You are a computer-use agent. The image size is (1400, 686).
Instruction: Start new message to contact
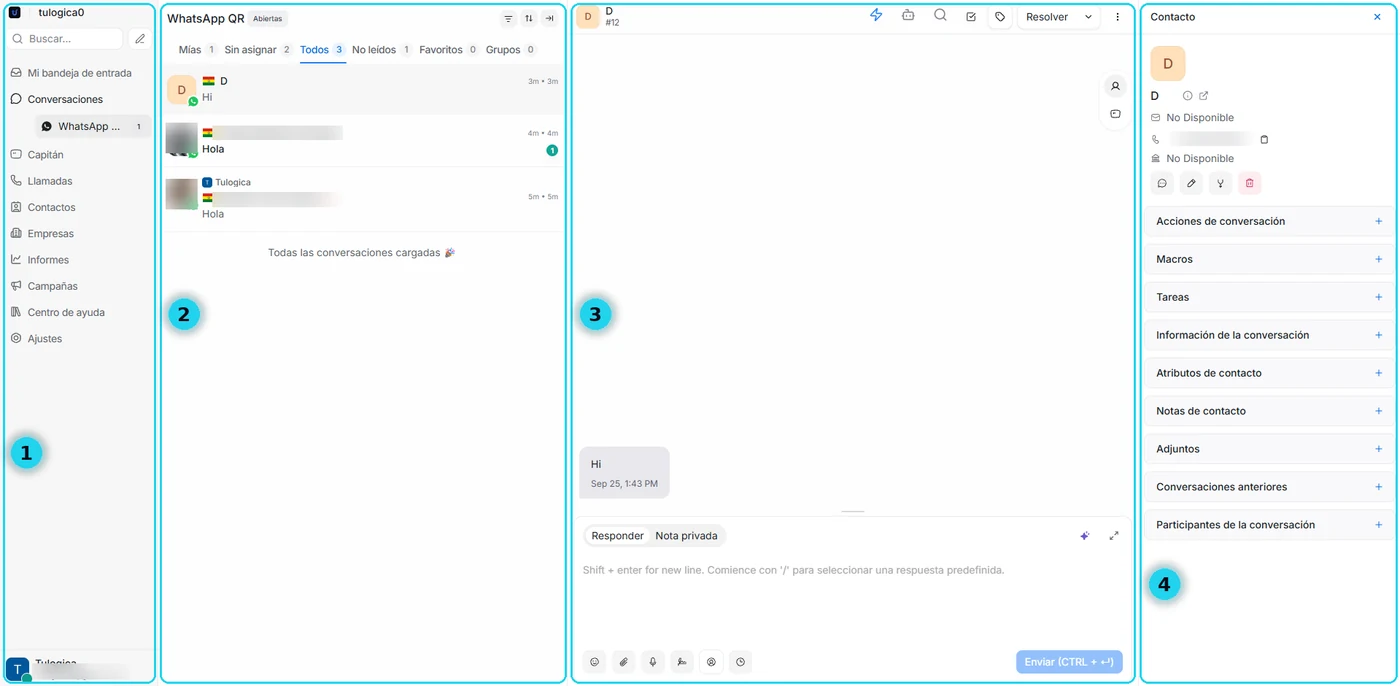pyautogui.click(x=1162, y=183)
